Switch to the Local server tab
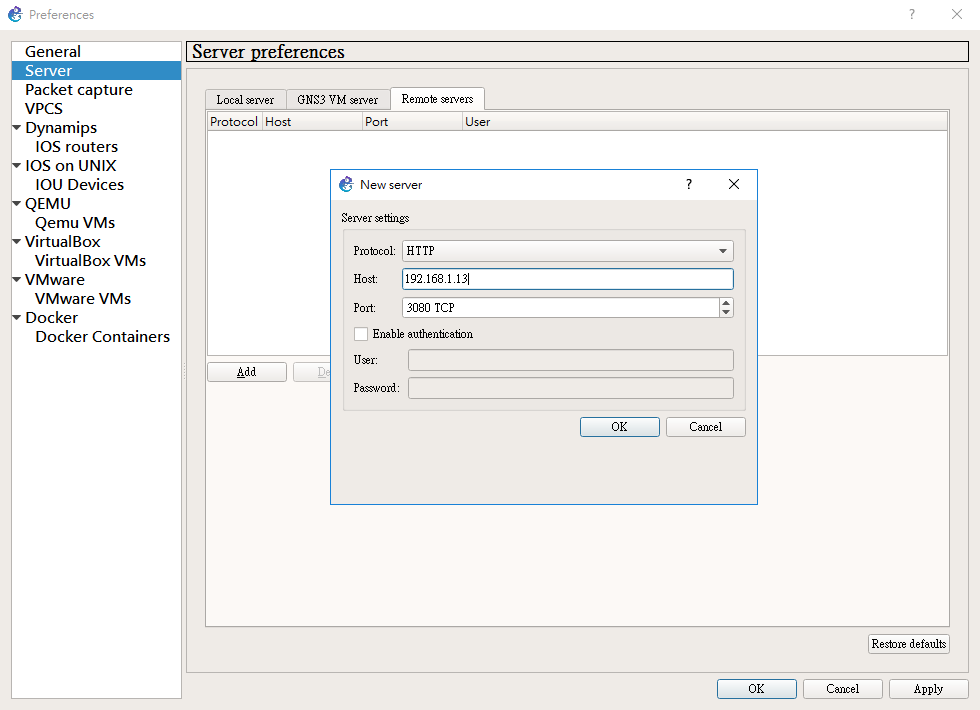980x710 pixels. tap(245, 100)
